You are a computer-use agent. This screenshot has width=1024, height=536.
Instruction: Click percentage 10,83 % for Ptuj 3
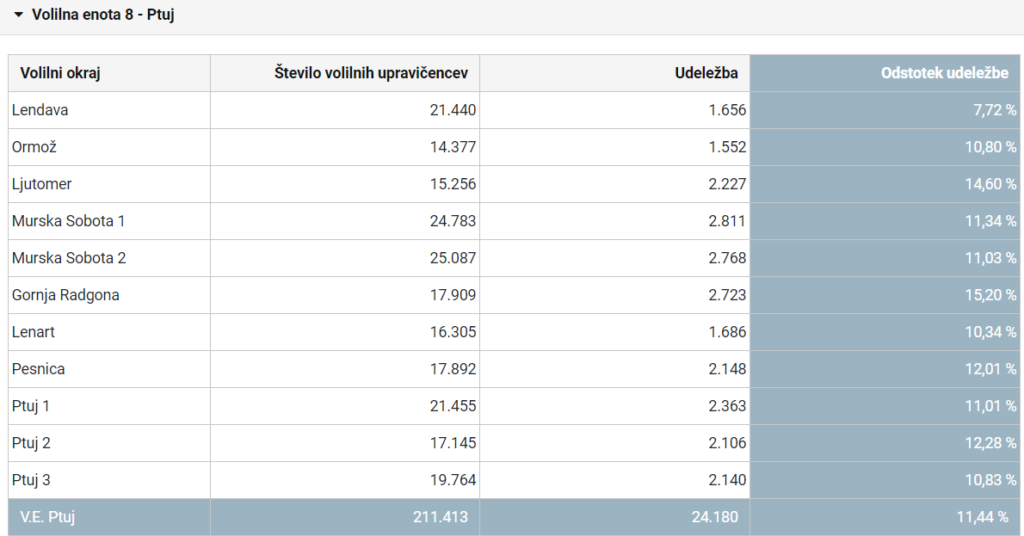point(991,480)
